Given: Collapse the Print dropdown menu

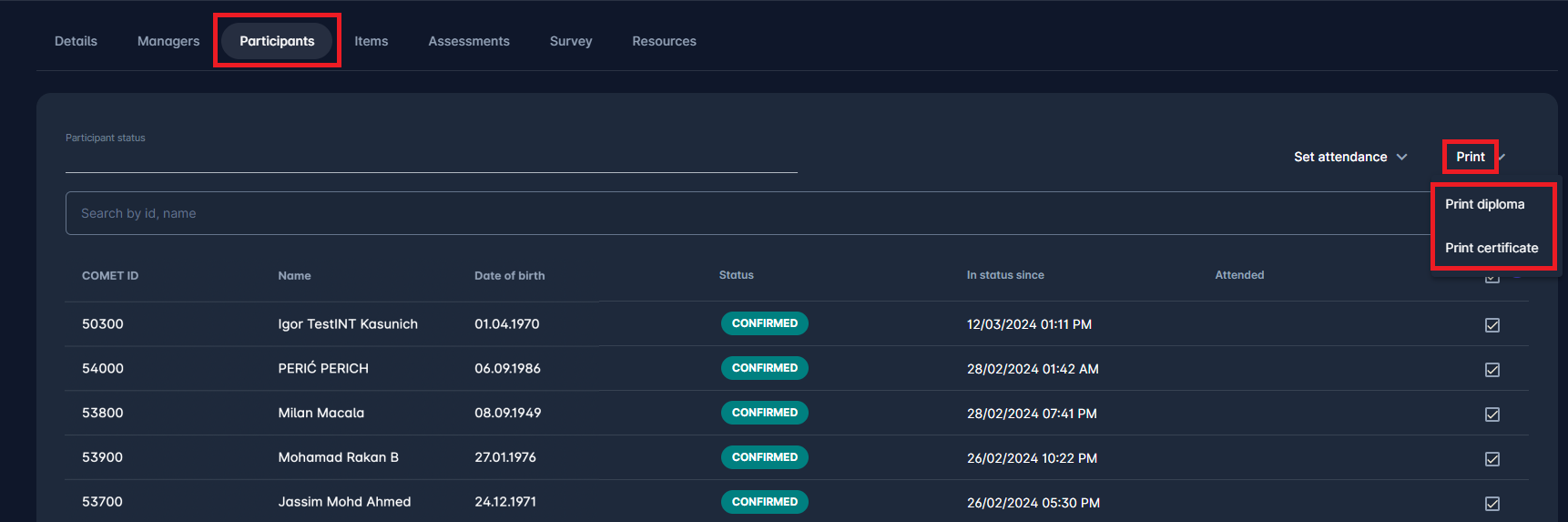Looking at the screenshot, I should (x=1471, y=157).
